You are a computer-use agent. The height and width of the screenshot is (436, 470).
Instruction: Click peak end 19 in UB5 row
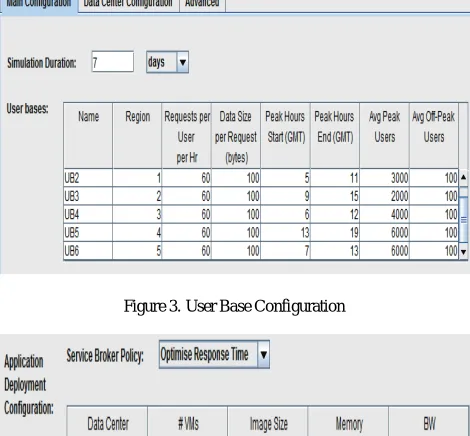coord(335,233)
